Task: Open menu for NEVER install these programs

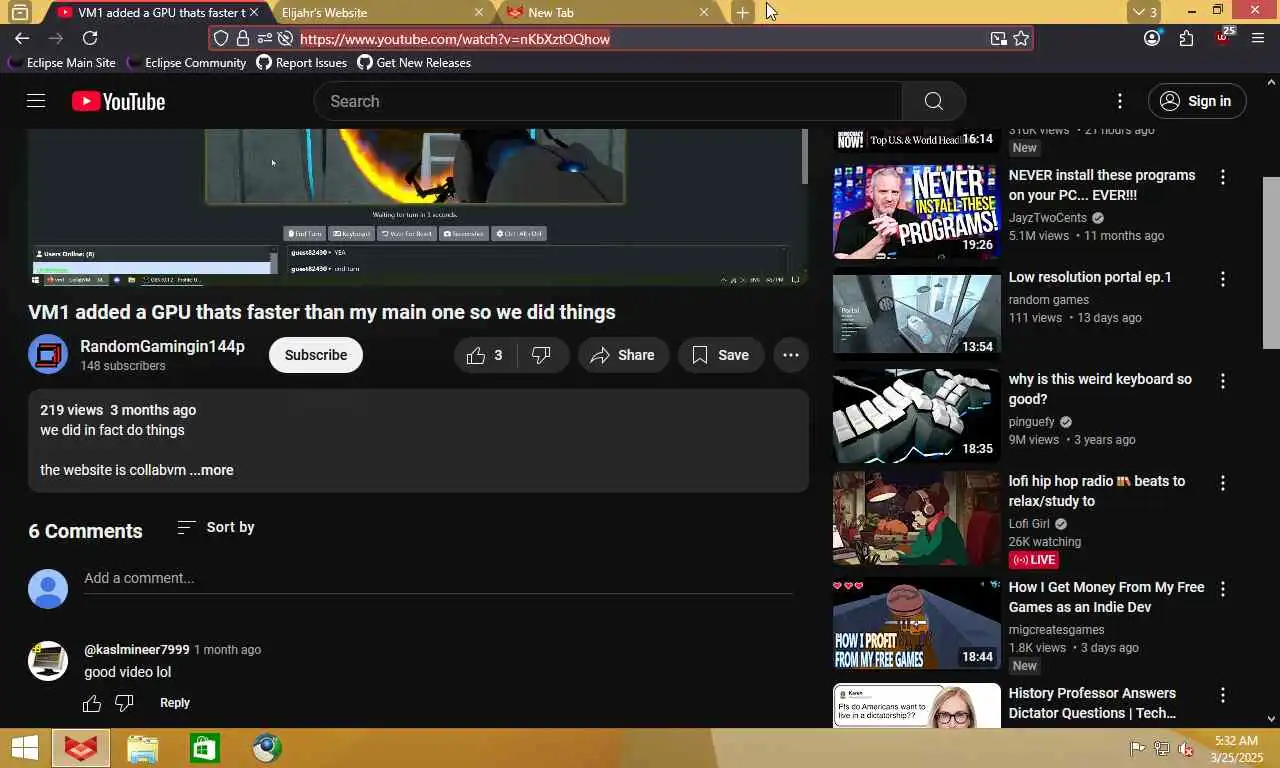Action: tap(1222, 177)
